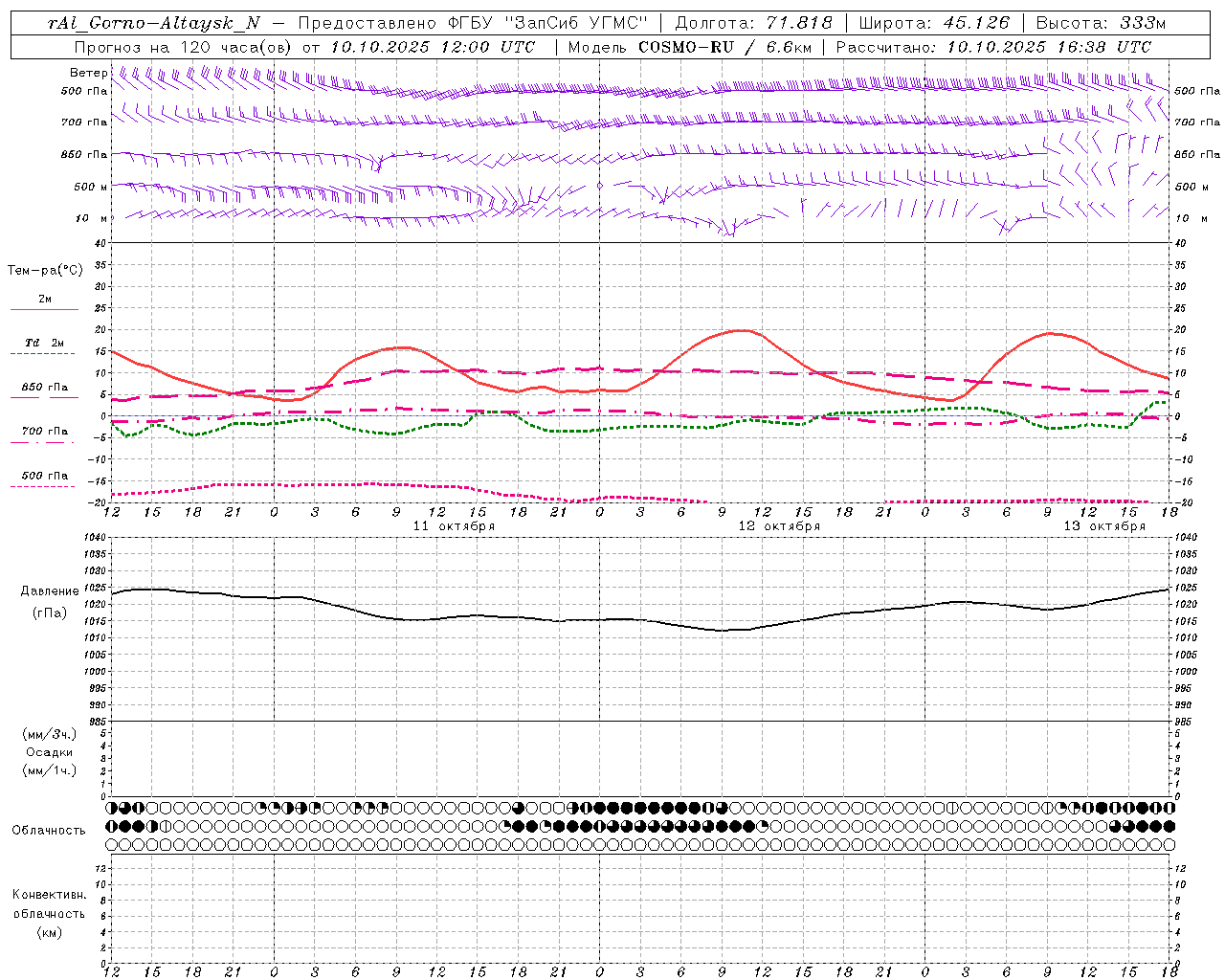Click the (км) unit label for convective cloud
The width and height of the screenshot is (1225, 980).
point(50,932)
